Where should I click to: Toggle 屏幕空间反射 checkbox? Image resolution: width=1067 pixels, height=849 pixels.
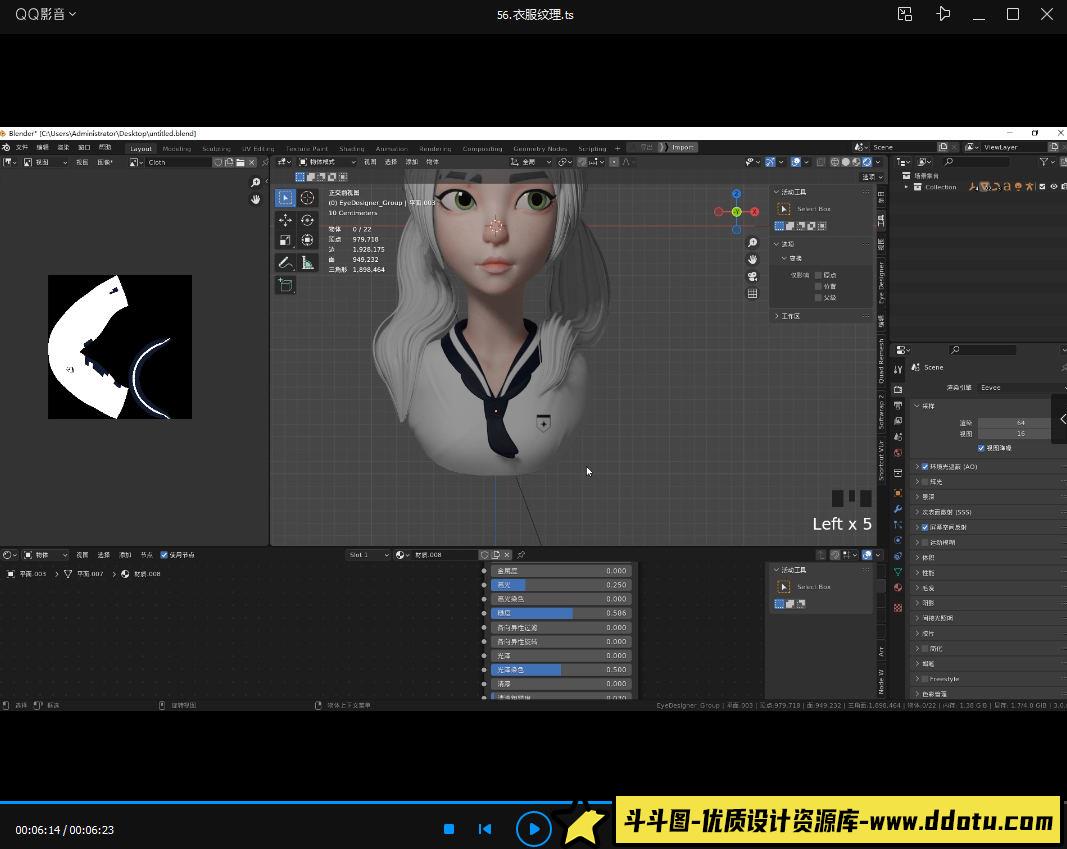click(925, 527)
